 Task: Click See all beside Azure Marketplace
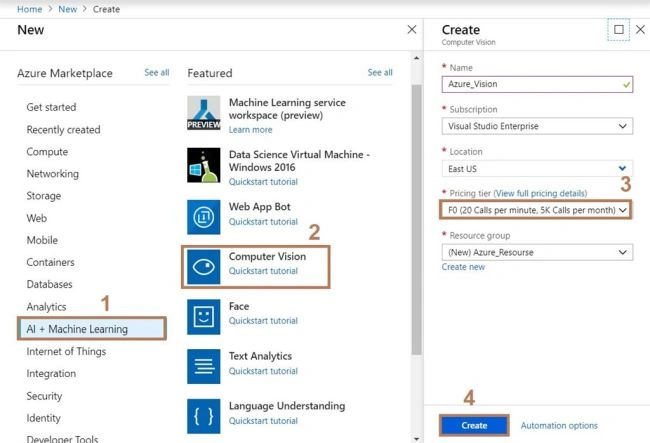point(157,73)
